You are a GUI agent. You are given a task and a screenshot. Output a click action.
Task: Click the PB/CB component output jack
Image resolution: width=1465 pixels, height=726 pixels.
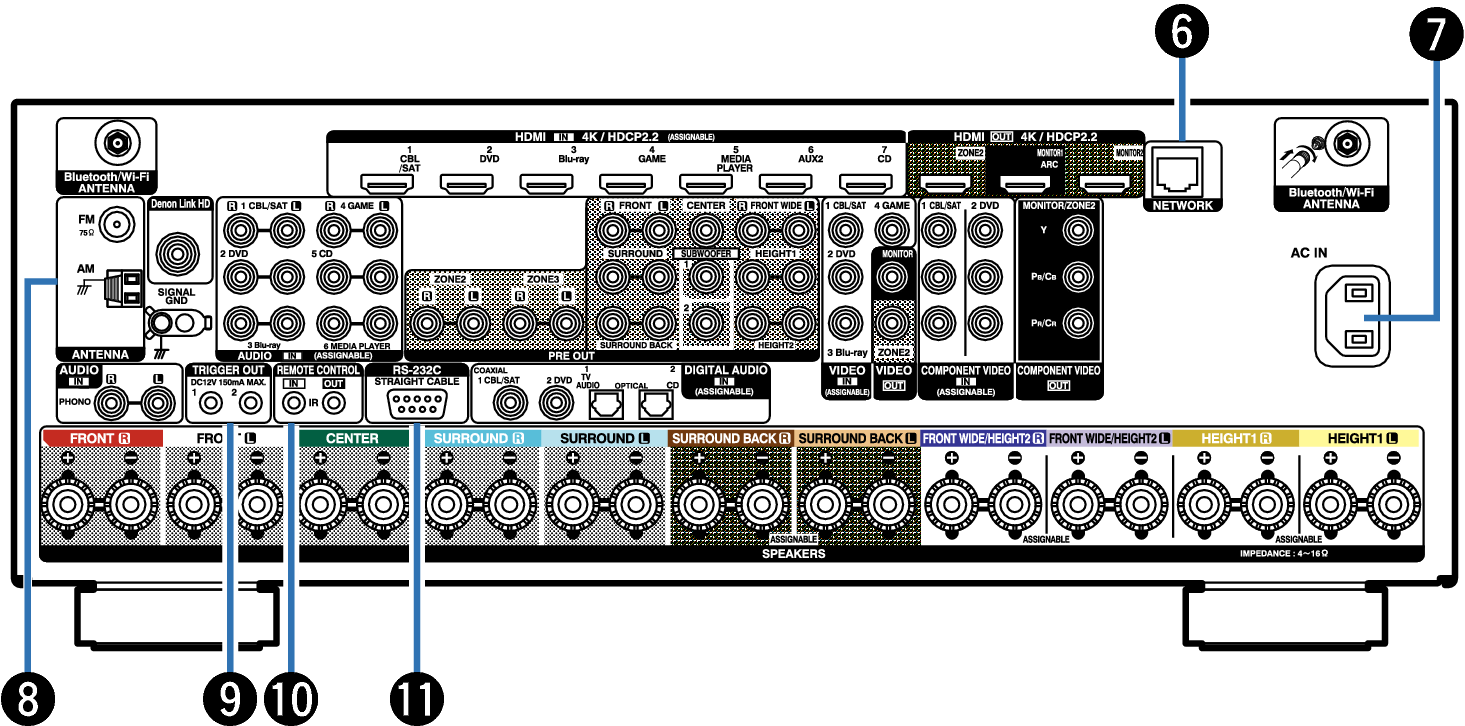pyautogui.click(x=1077, y=274)
